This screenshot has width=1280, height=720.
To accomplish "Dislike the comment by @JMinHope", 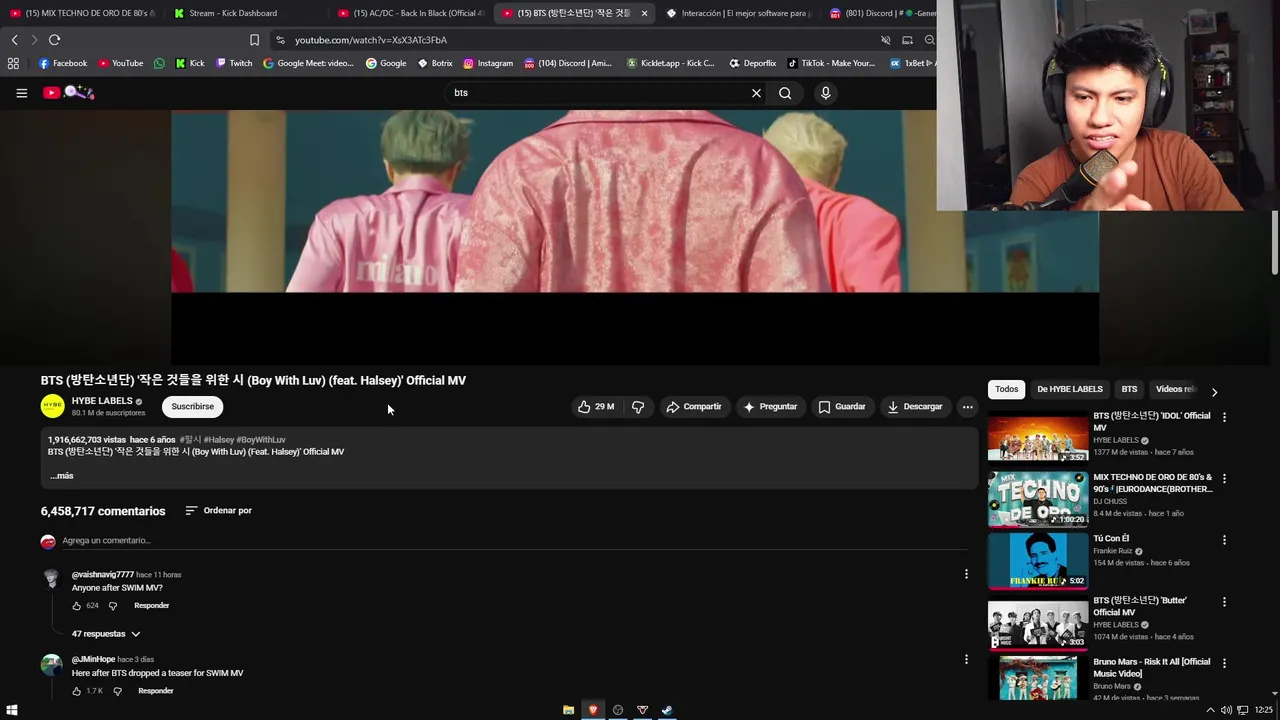I will pos(117,691).
